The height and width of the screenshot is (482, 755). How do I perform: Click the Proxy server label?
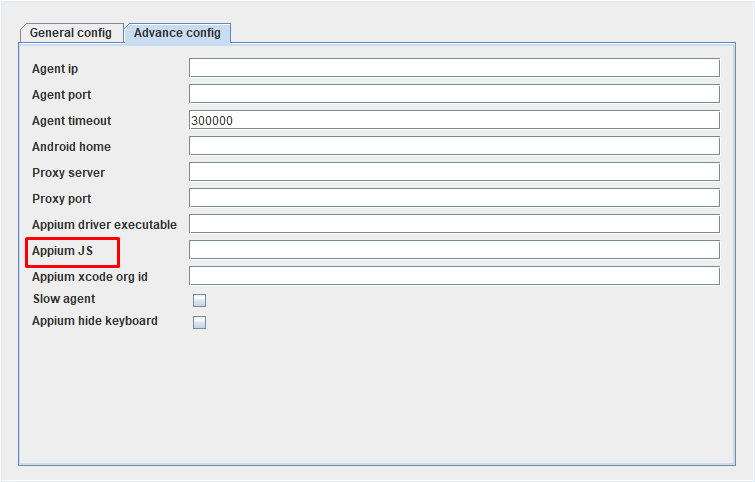coord(68,173)
